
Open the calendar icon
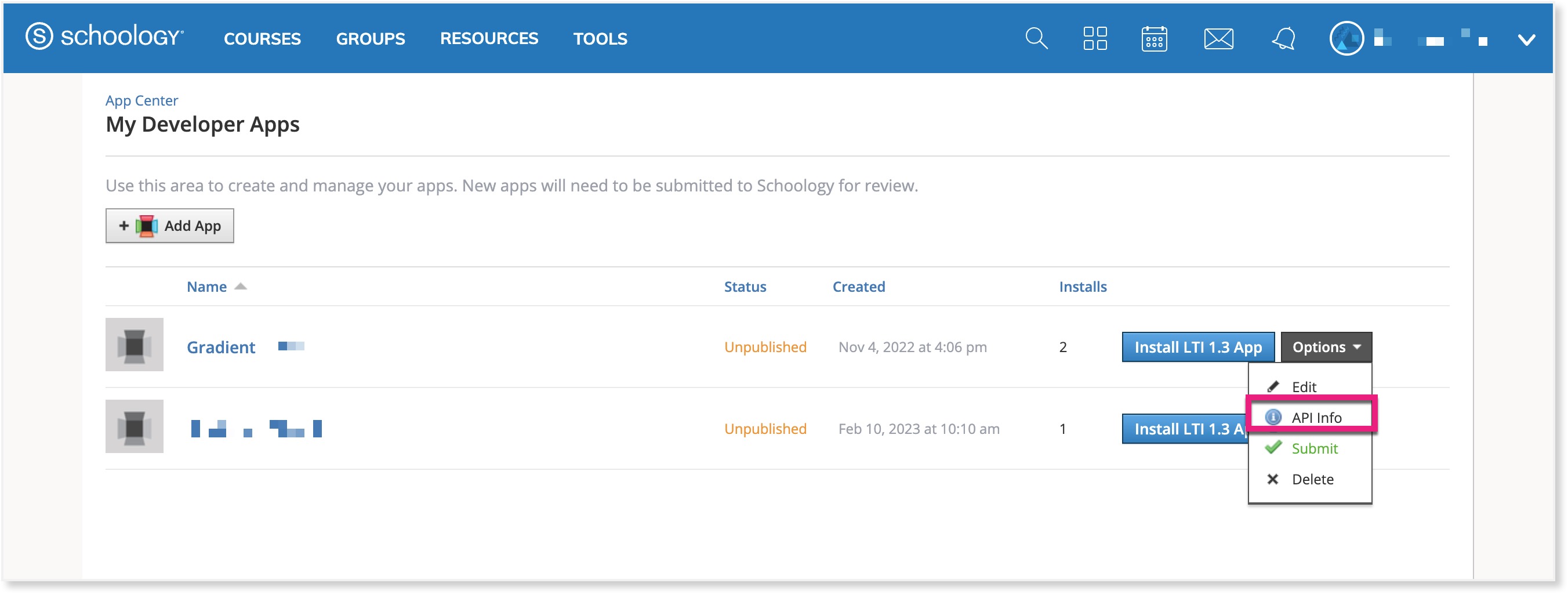[x=1153, y=38]
